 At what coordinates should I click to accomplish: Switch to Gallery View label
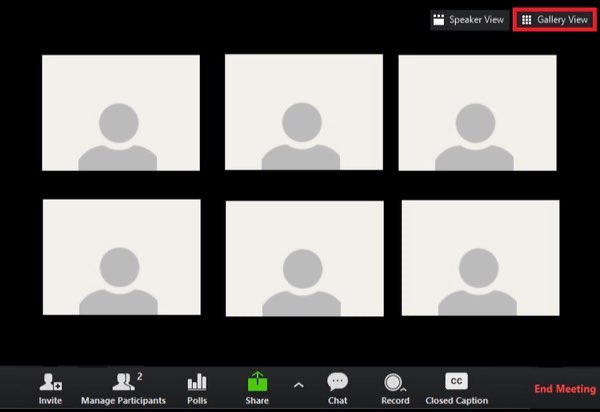click(562, 20)
